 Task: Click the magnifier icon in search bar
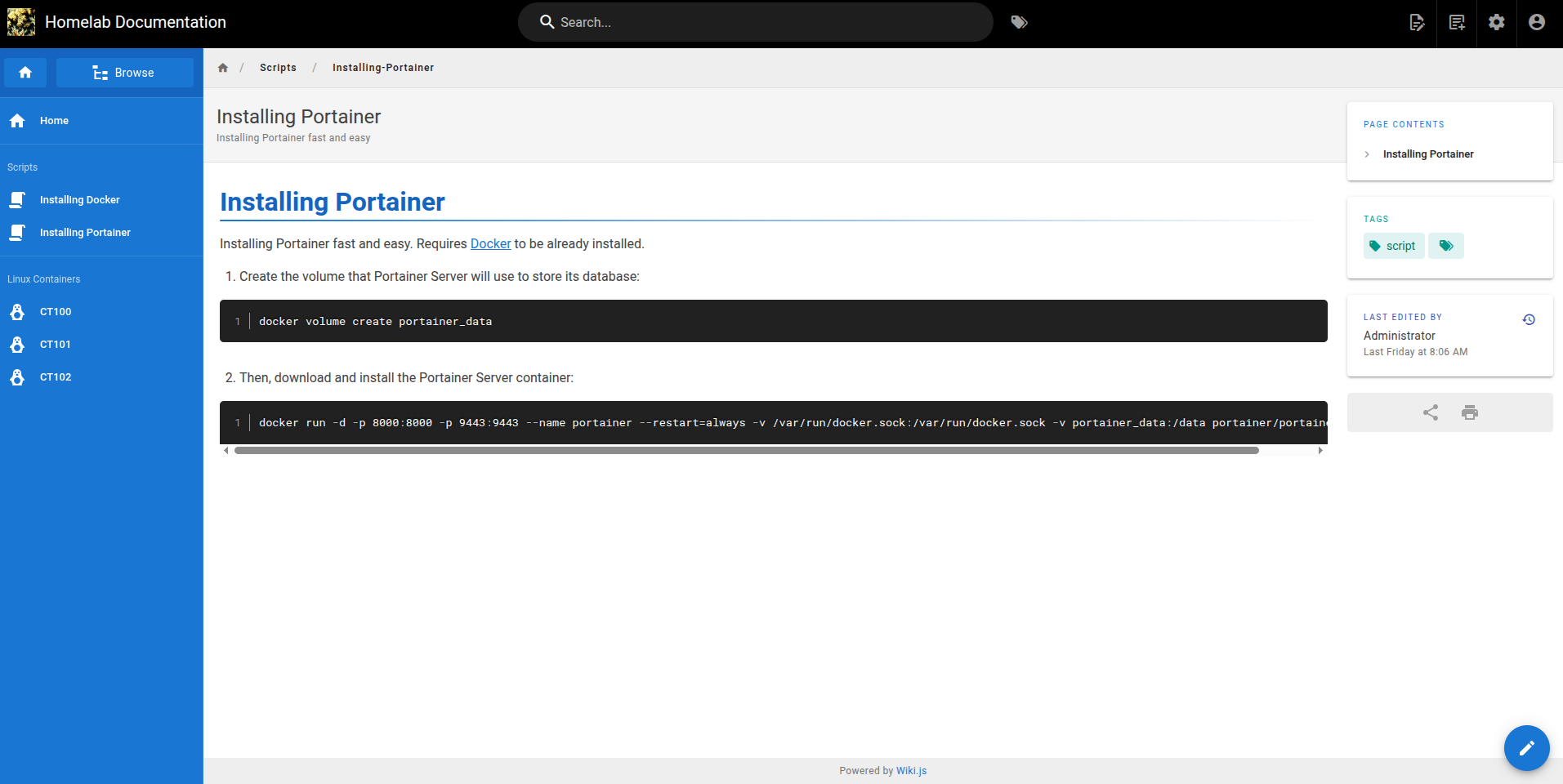[547, 22]
